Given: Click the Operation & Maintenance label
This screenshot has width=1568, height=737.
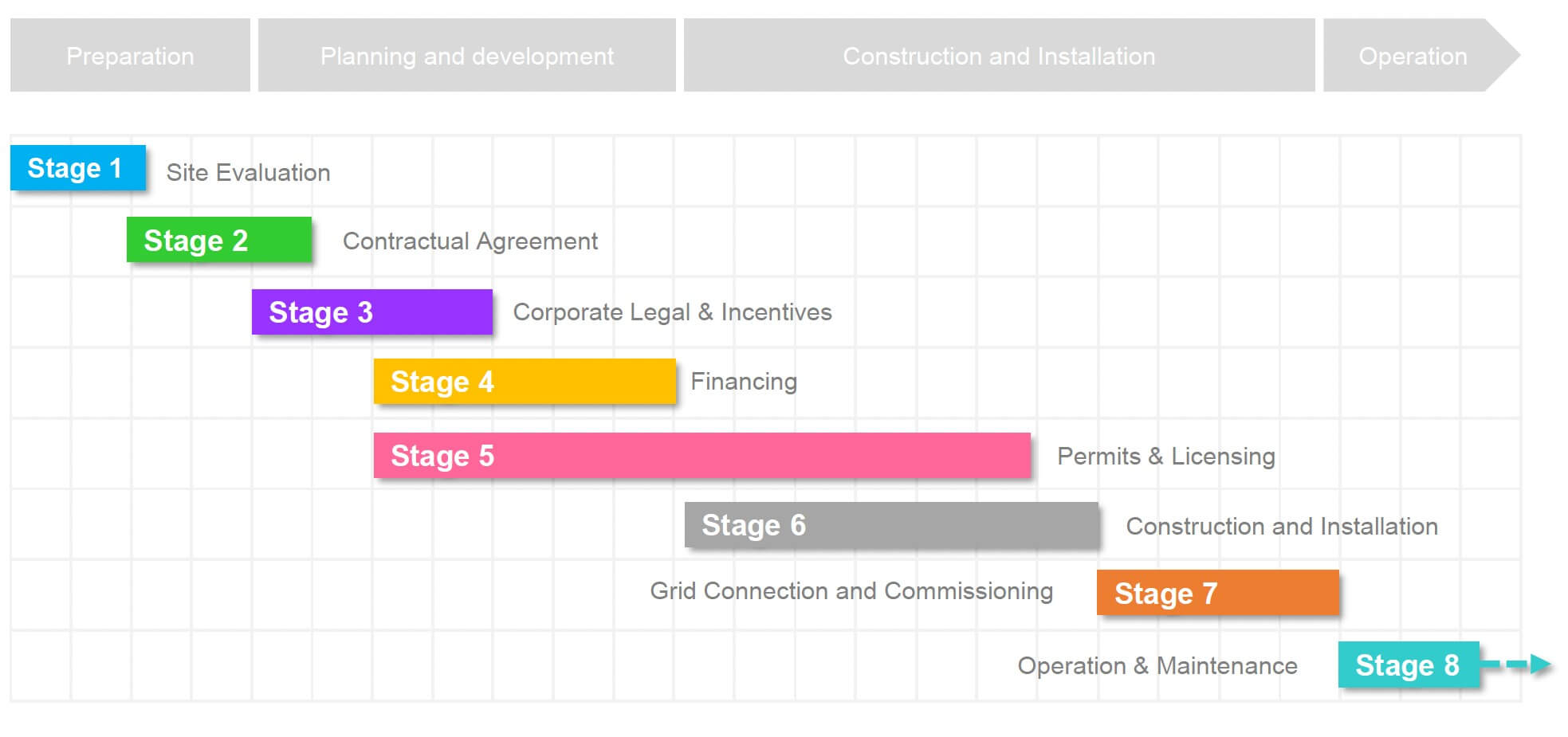Looking at the screenshot, I should click(x=1157, y=666).
